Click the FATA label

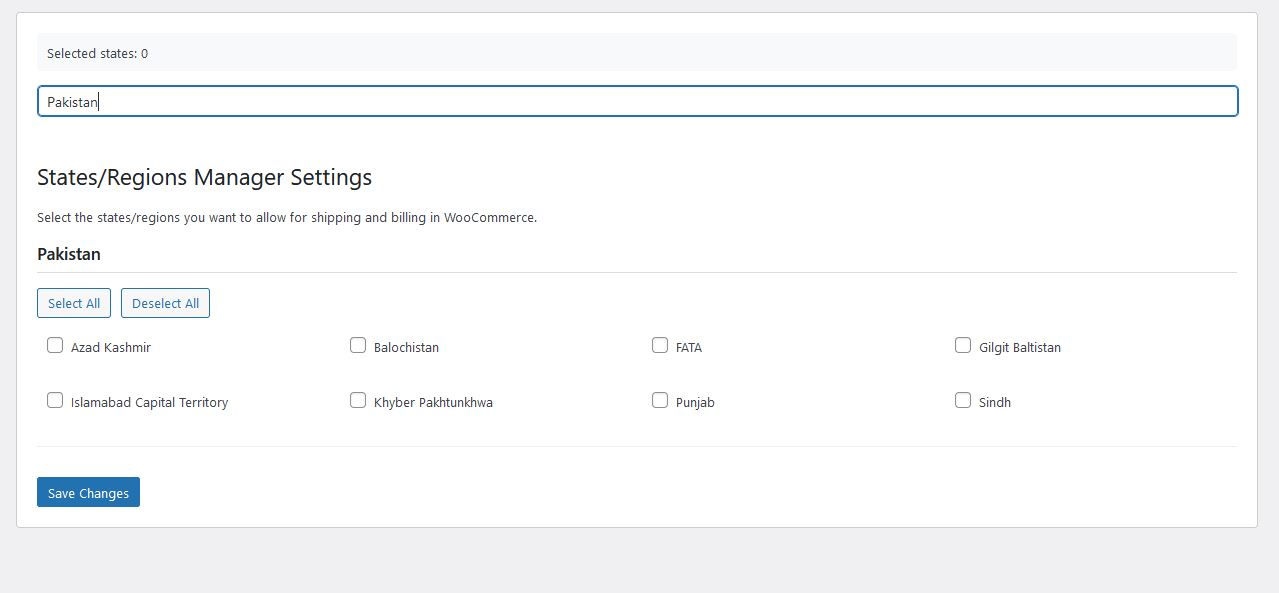(689, 348)
